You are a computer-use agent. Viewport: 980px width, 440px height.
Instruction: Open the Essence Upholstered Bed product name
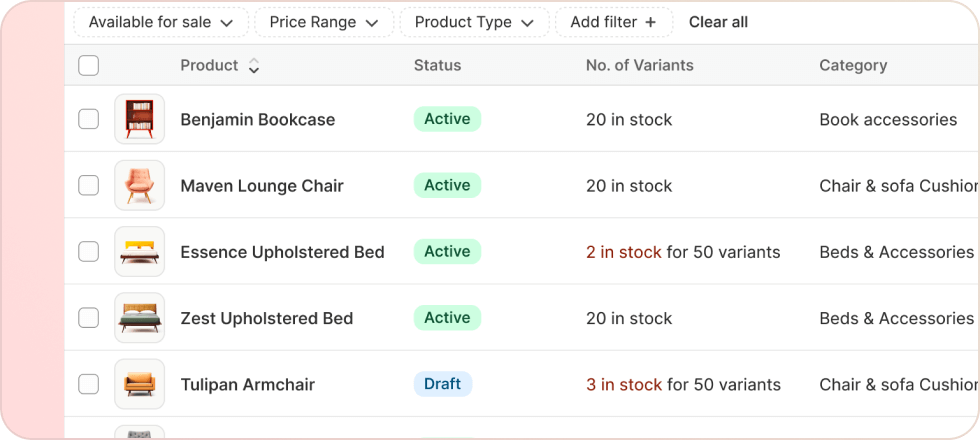coord(282,252)
